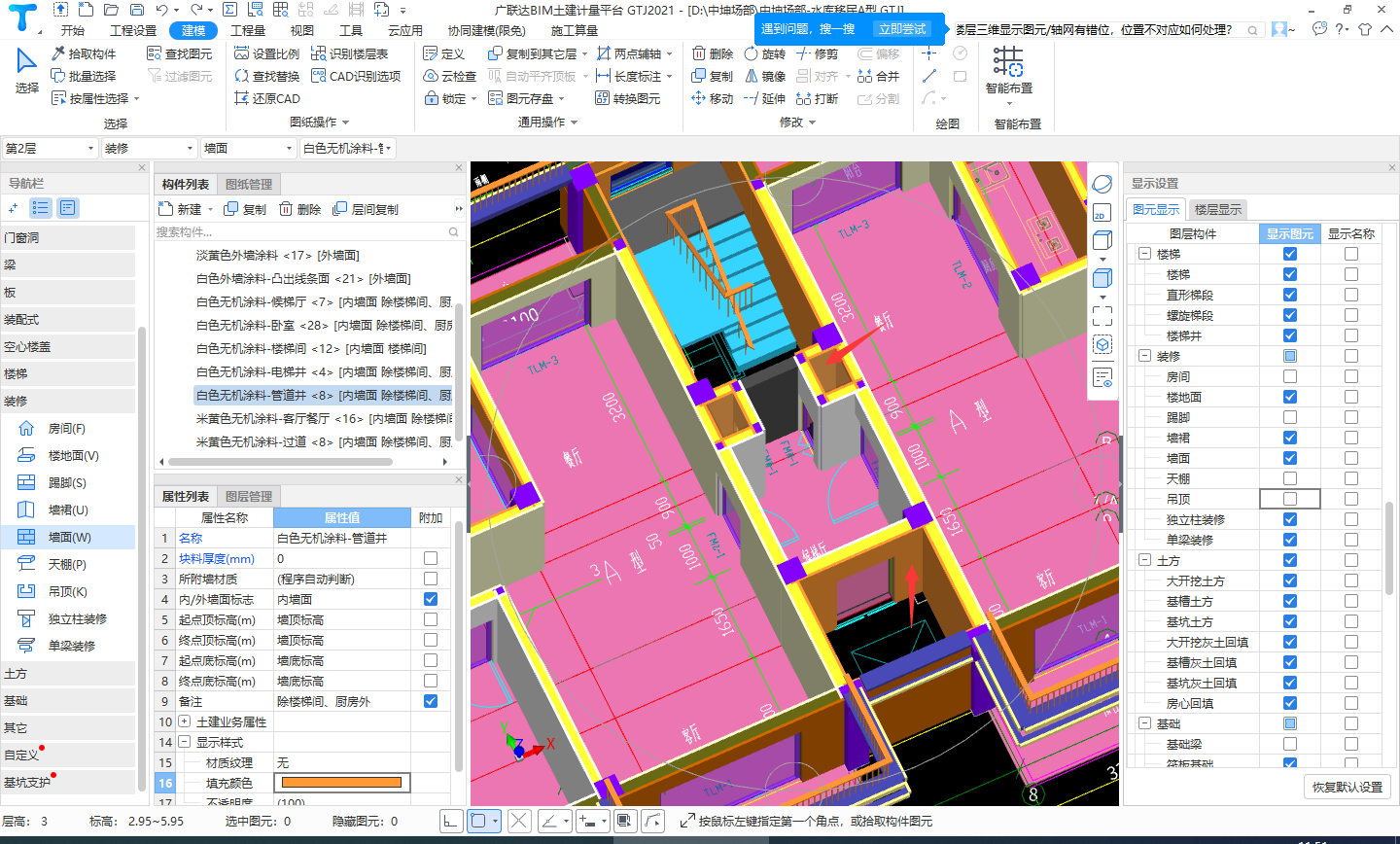1400x844 pixels.
Task: Open the 白色无机涂料 component name dropdown
Action: tap(347, 148)
